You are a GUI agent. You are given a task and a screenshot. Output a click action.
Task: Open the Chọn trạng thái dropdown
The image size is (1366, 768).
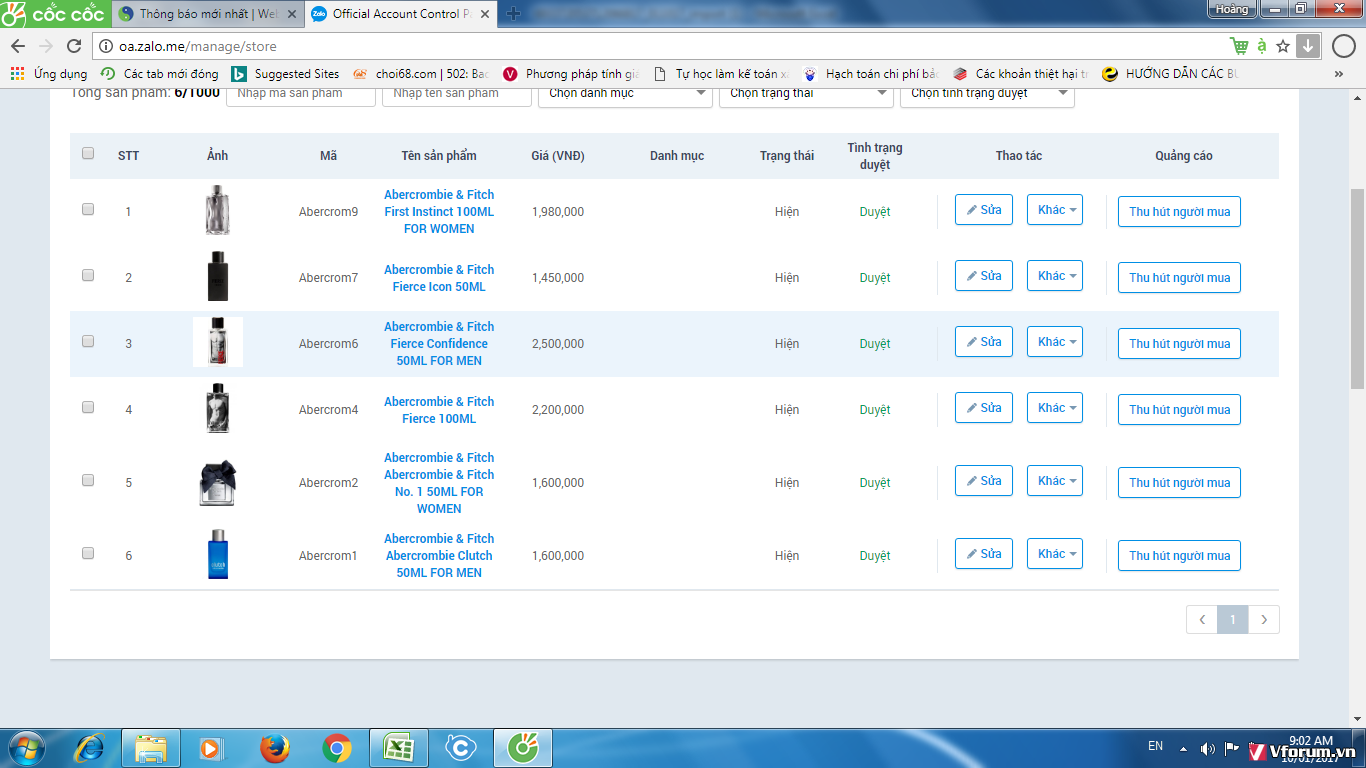pos(806,93)
